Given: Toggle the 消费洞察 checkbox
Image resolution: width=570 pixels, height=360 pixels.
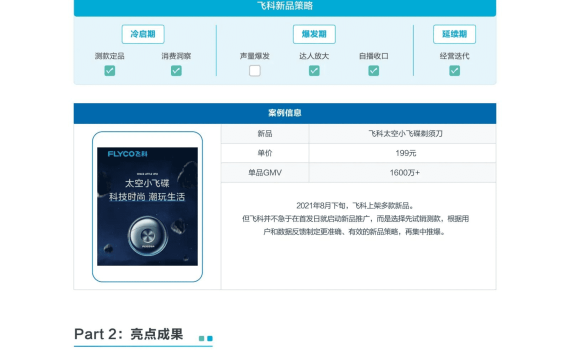Looking at the screenshot, I should coord(176,71).
